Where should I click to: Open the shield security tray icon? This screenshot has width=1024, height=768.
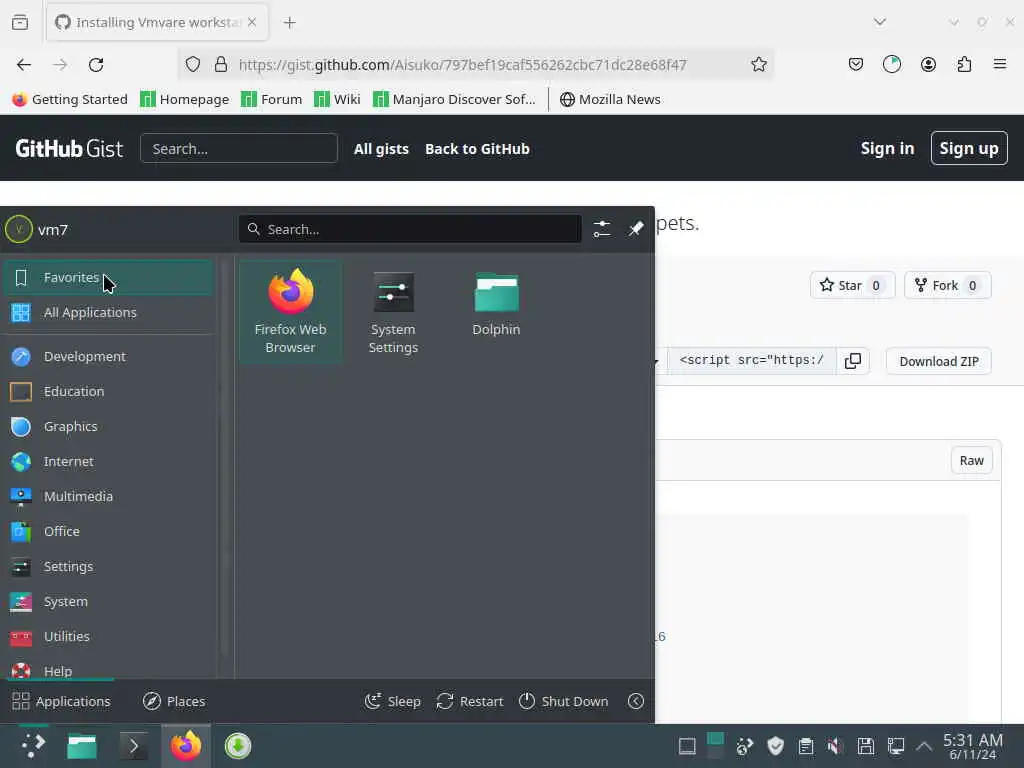coord(775,746)
